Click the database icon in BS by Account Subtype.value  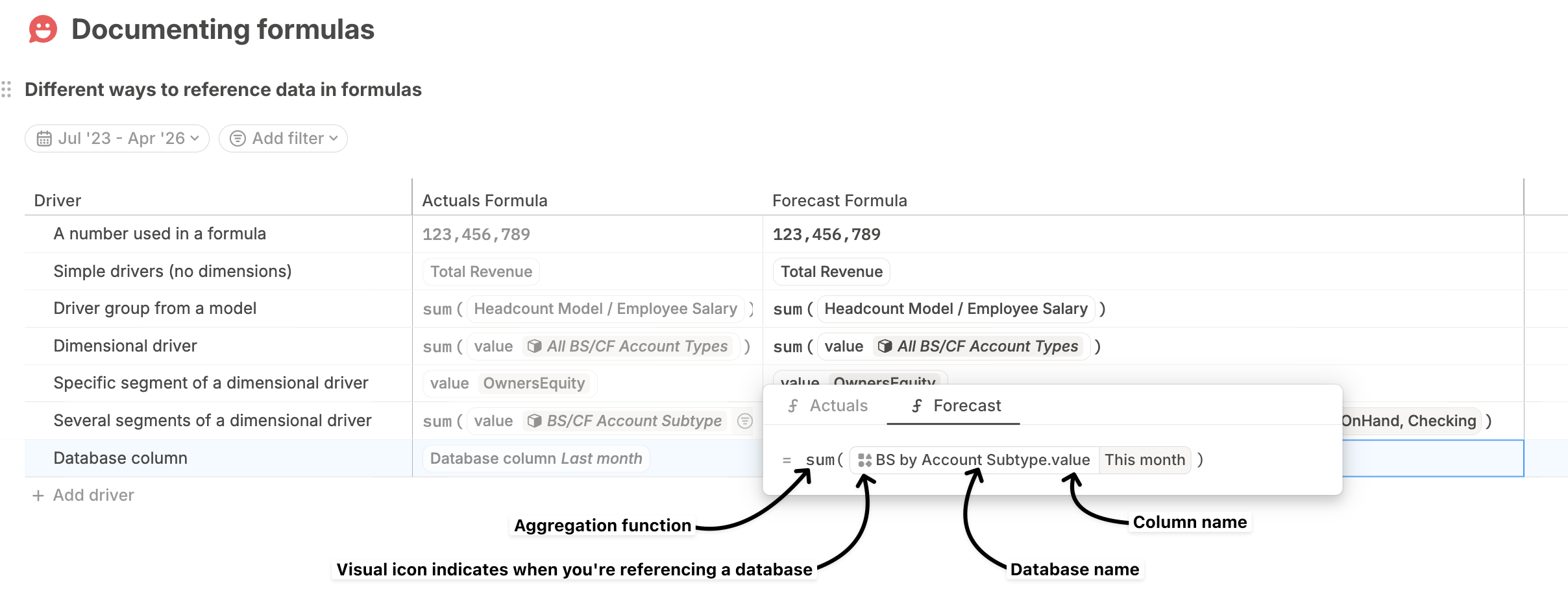(x=864, y=460)
